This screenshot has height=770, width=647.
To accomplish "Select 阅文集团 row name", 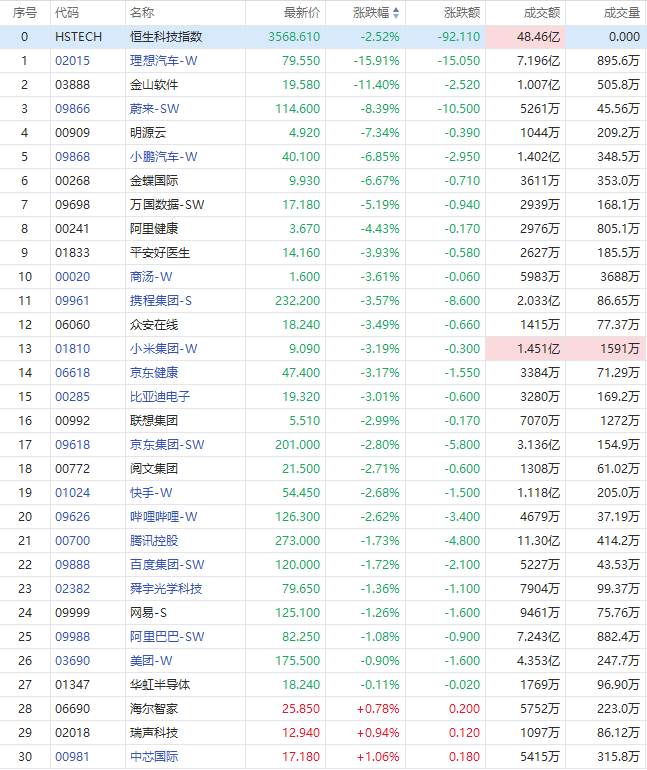I will [x=154, y=469].
